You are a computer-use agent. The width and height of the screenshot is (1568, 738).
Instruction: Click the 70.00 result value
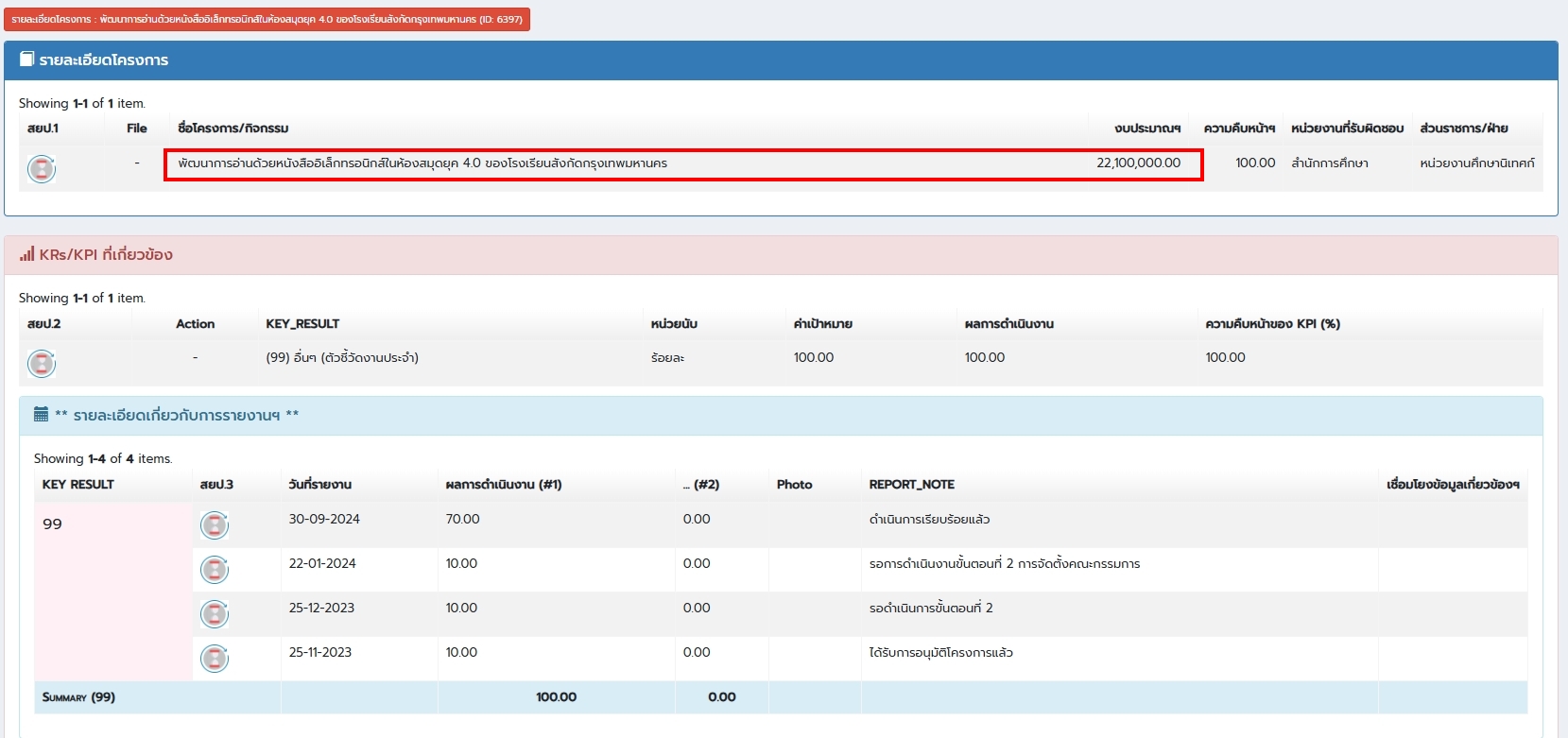point(462,520)
